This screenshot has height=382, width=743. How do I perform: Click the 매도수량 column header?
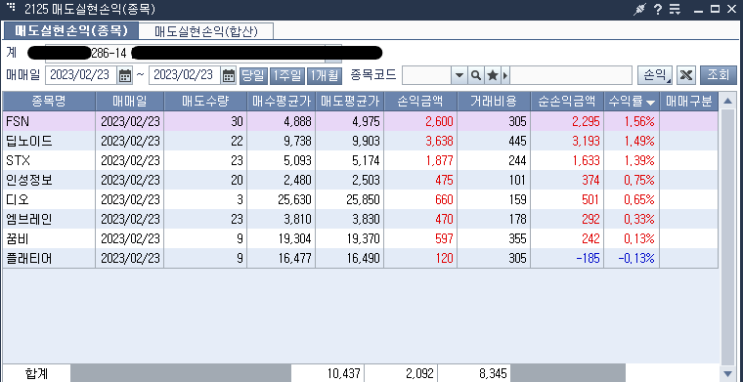click(205, 101)
